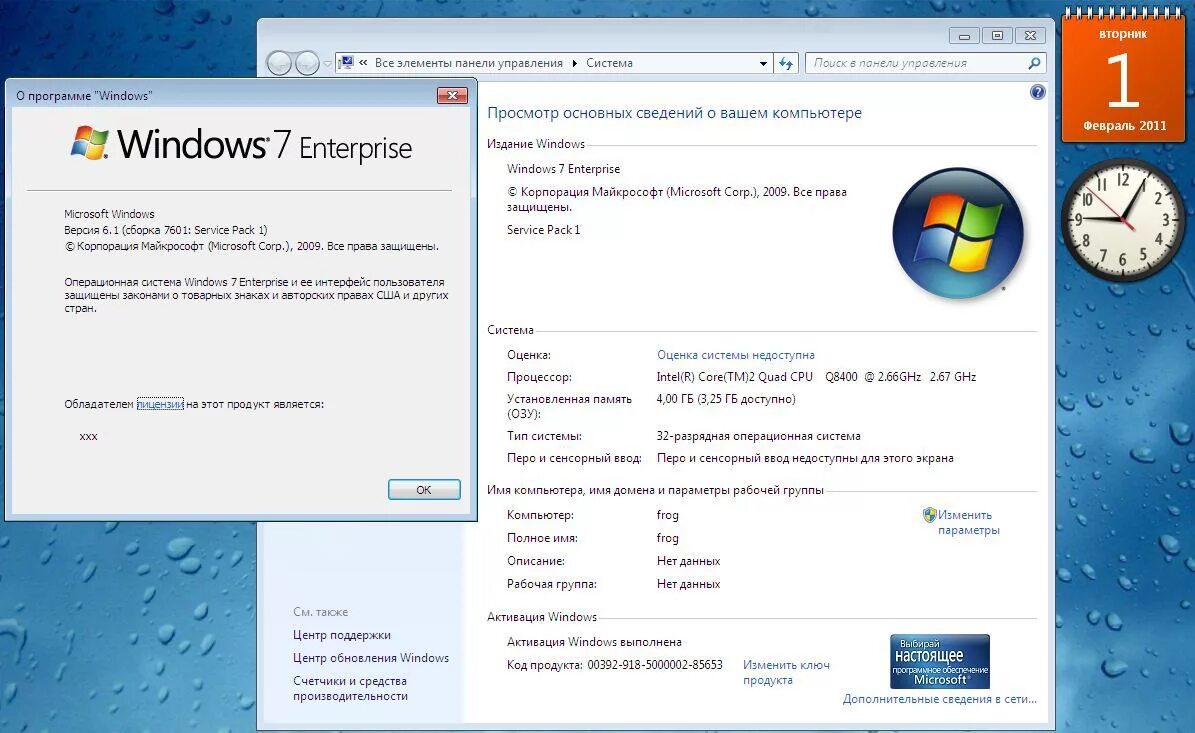Click the refresh button in the address bar
The height and width of the screenshot is (733, 1195).
pyautogui.click(x=786, y=63)
